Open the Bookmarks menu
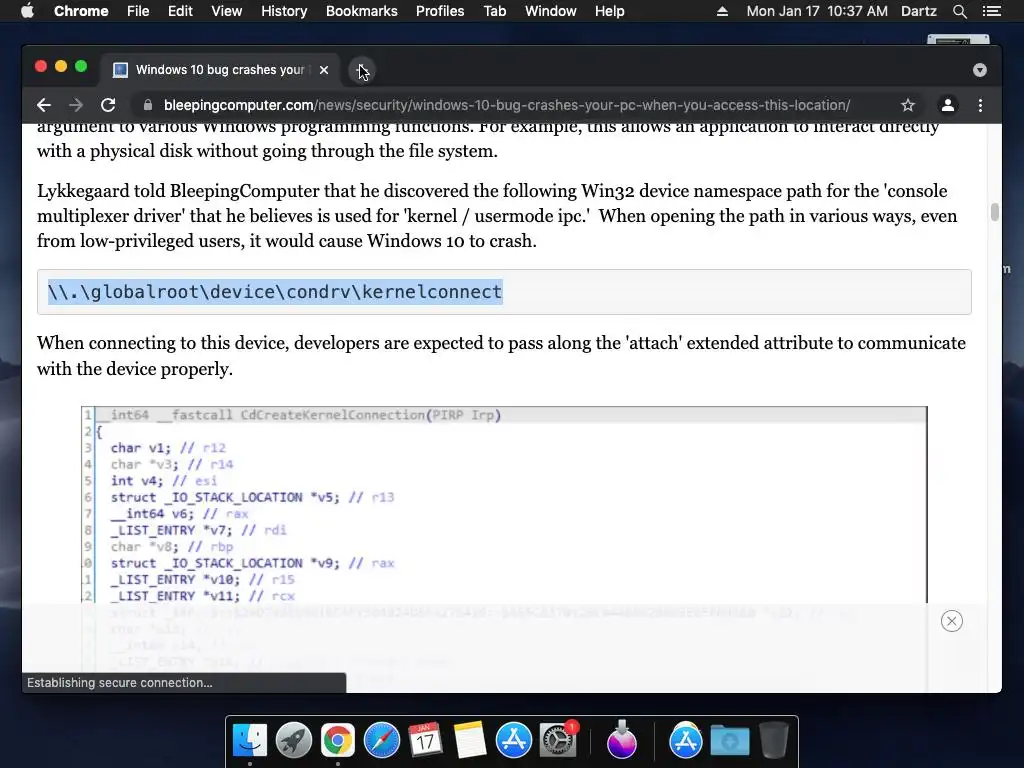 tap(362, 11)
